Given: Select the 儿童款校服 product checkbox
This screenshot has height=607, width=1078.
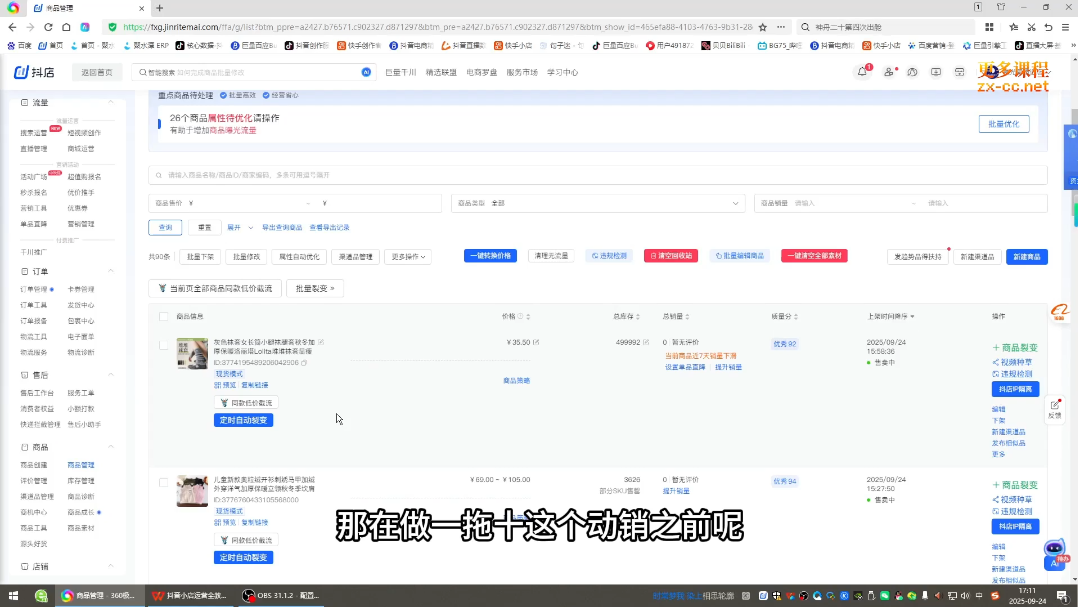Looking at the screenshot, I should [x=163, y=480].
